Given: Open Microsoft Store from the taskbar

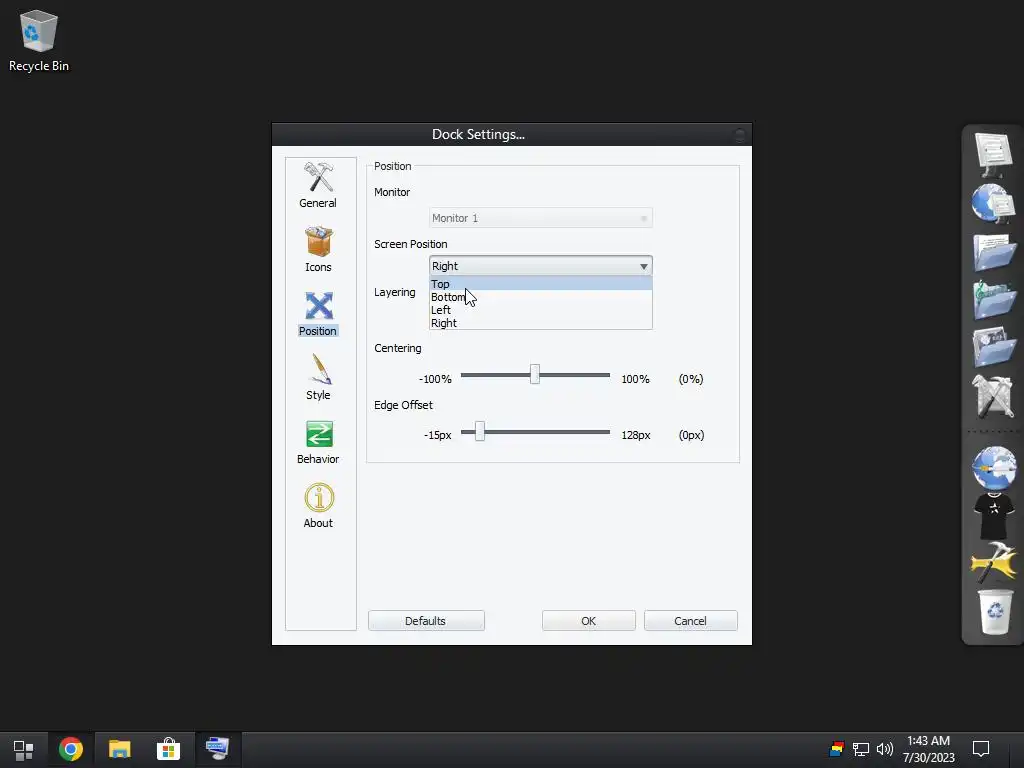Looking at the screenshot, I should pos(168,749).
